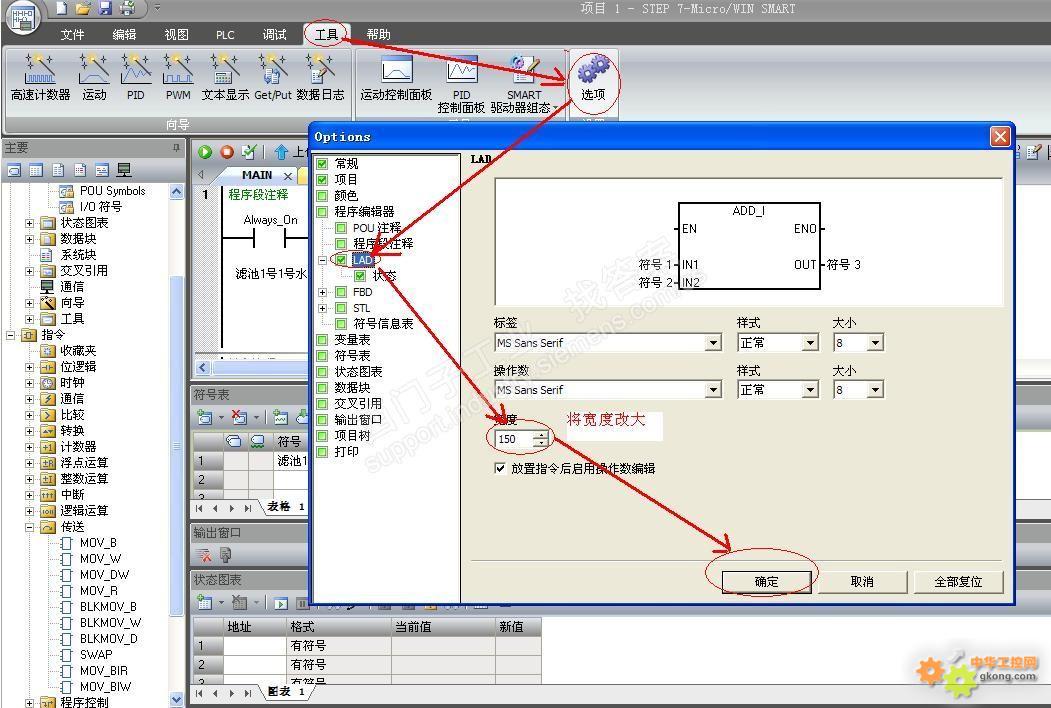The height and width of the screenshot is (708, 1051).
Task: Select the MAIN editor tab
Action: (257, 175)
